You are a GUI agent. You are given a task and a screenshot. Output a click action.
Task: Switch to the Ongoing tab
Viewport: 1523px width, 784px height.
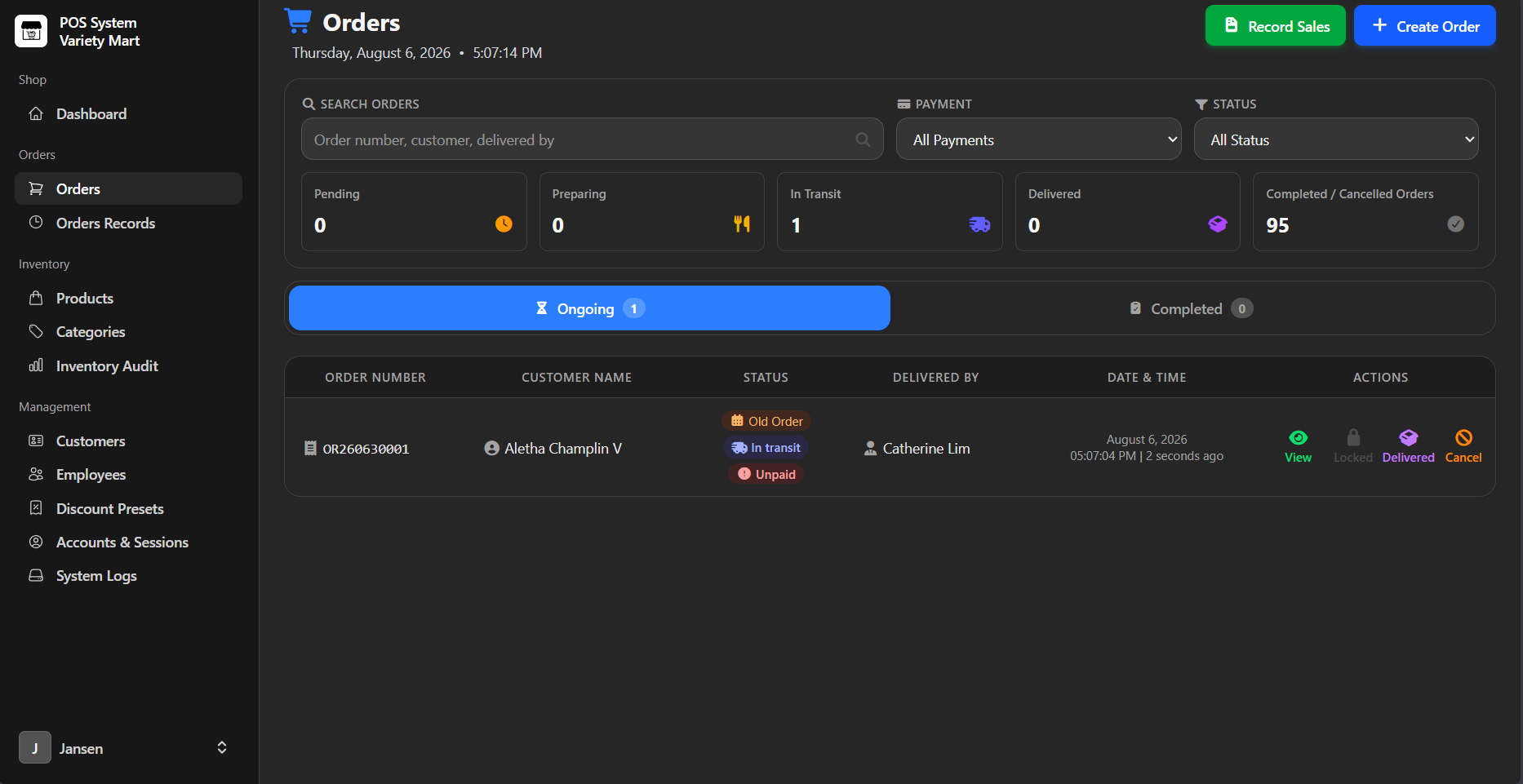[x=589, y=308]
